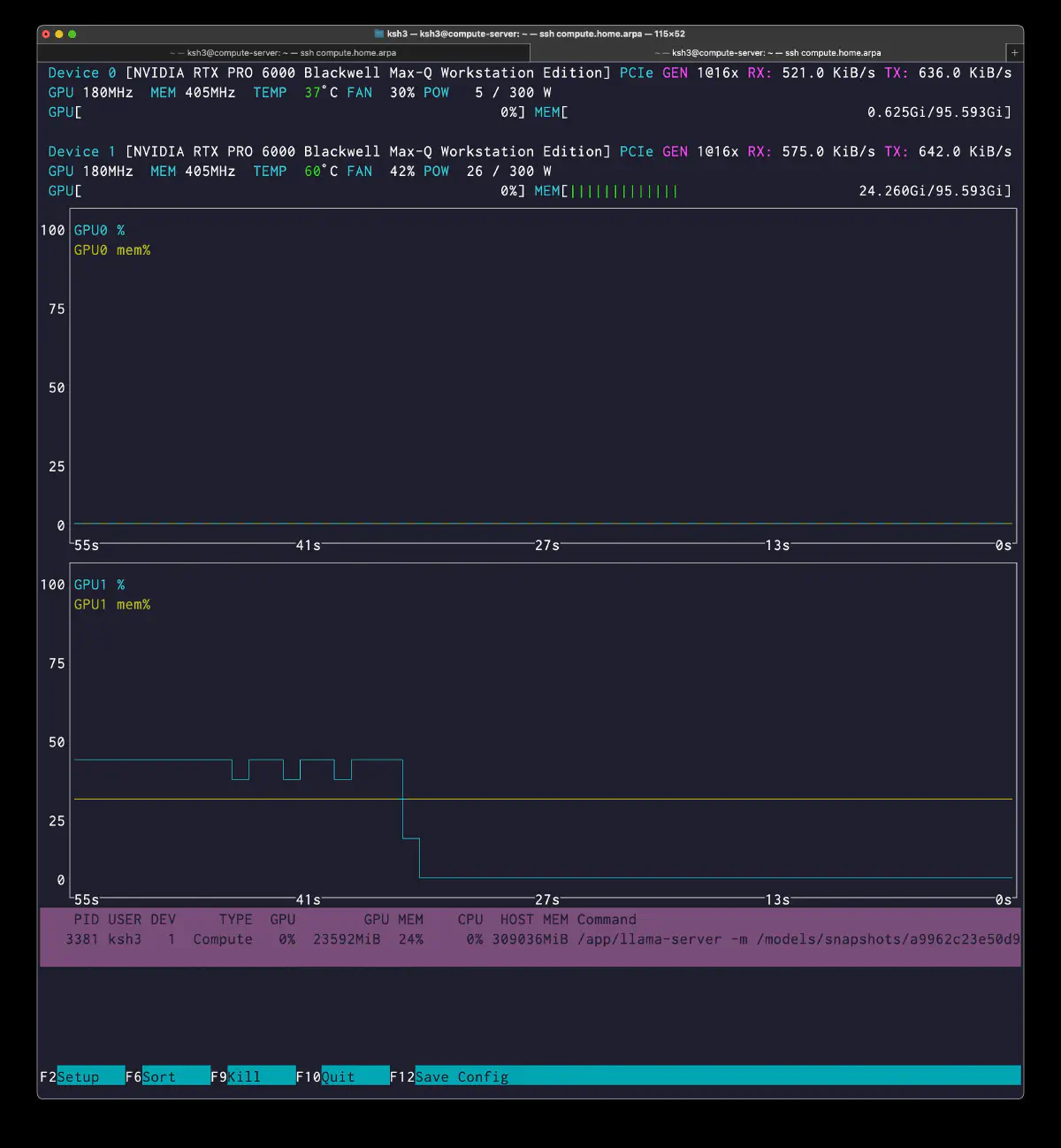Click the folder icon in the window title
The image size is (1061, 1148).
point(379,34)
